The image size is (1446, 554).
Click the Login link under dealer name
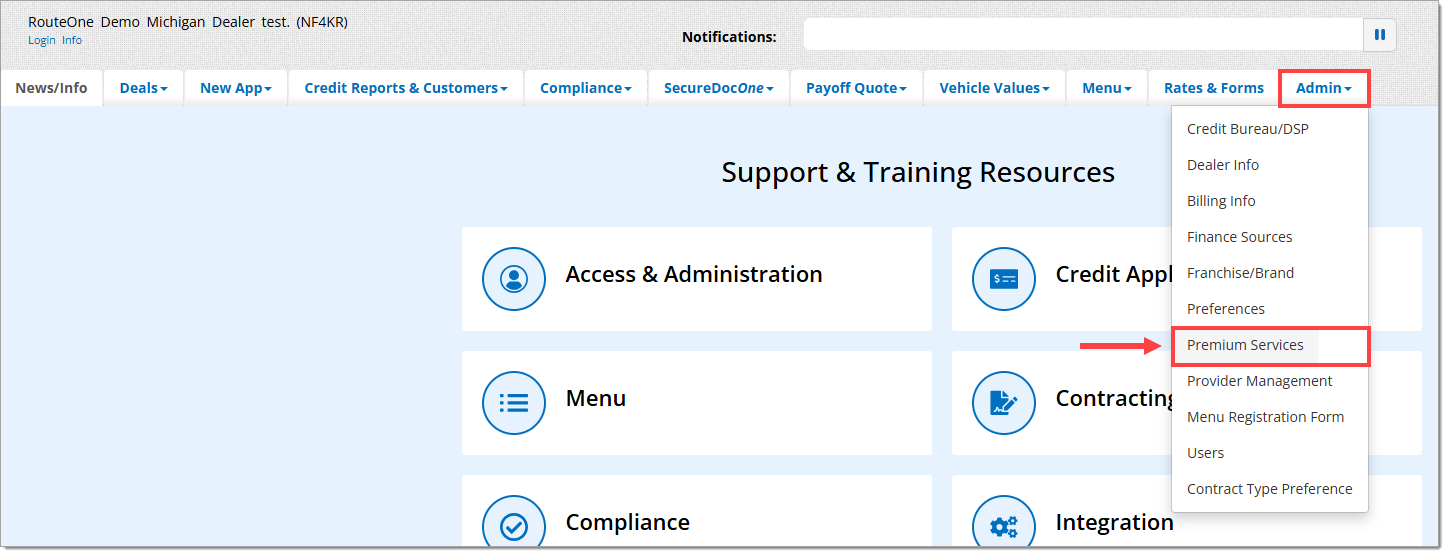(42, 41)
